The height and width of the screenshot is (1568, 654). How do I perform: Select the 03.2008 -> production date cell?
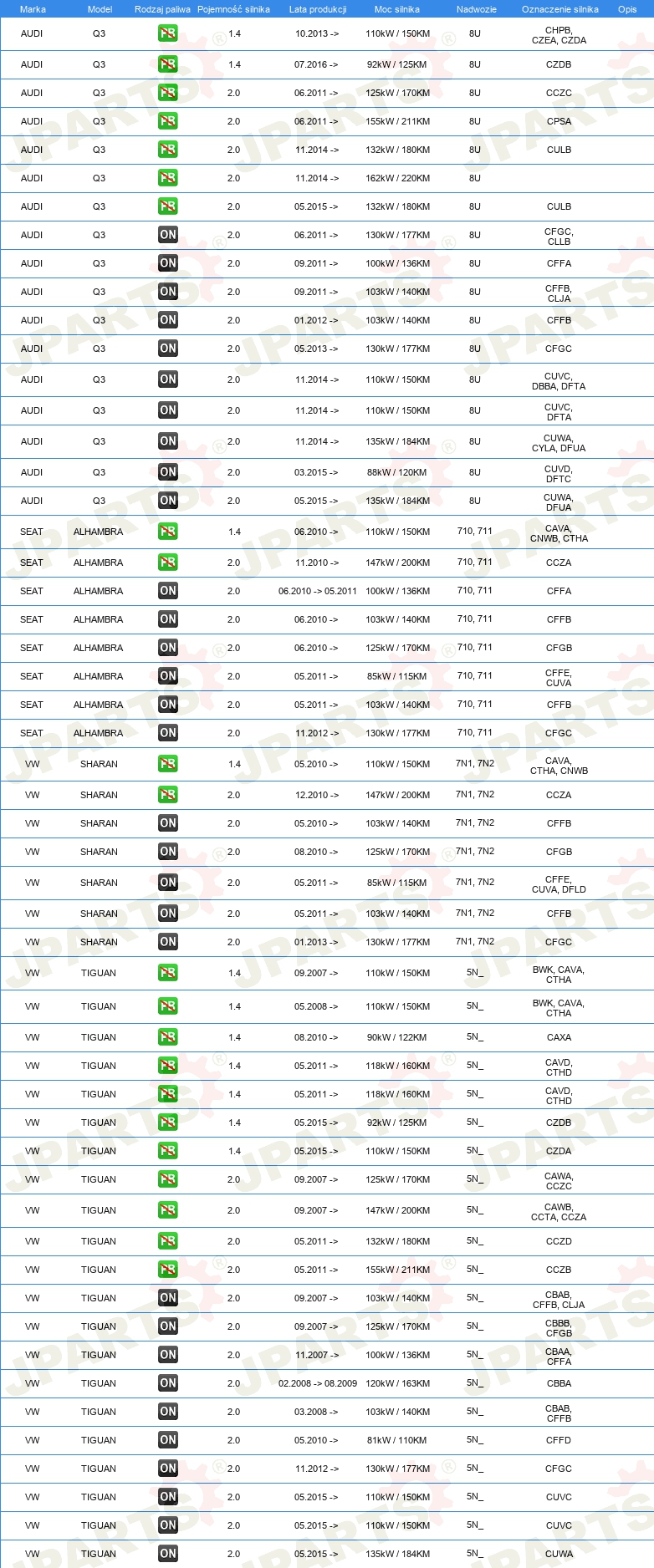(317, 1412)
